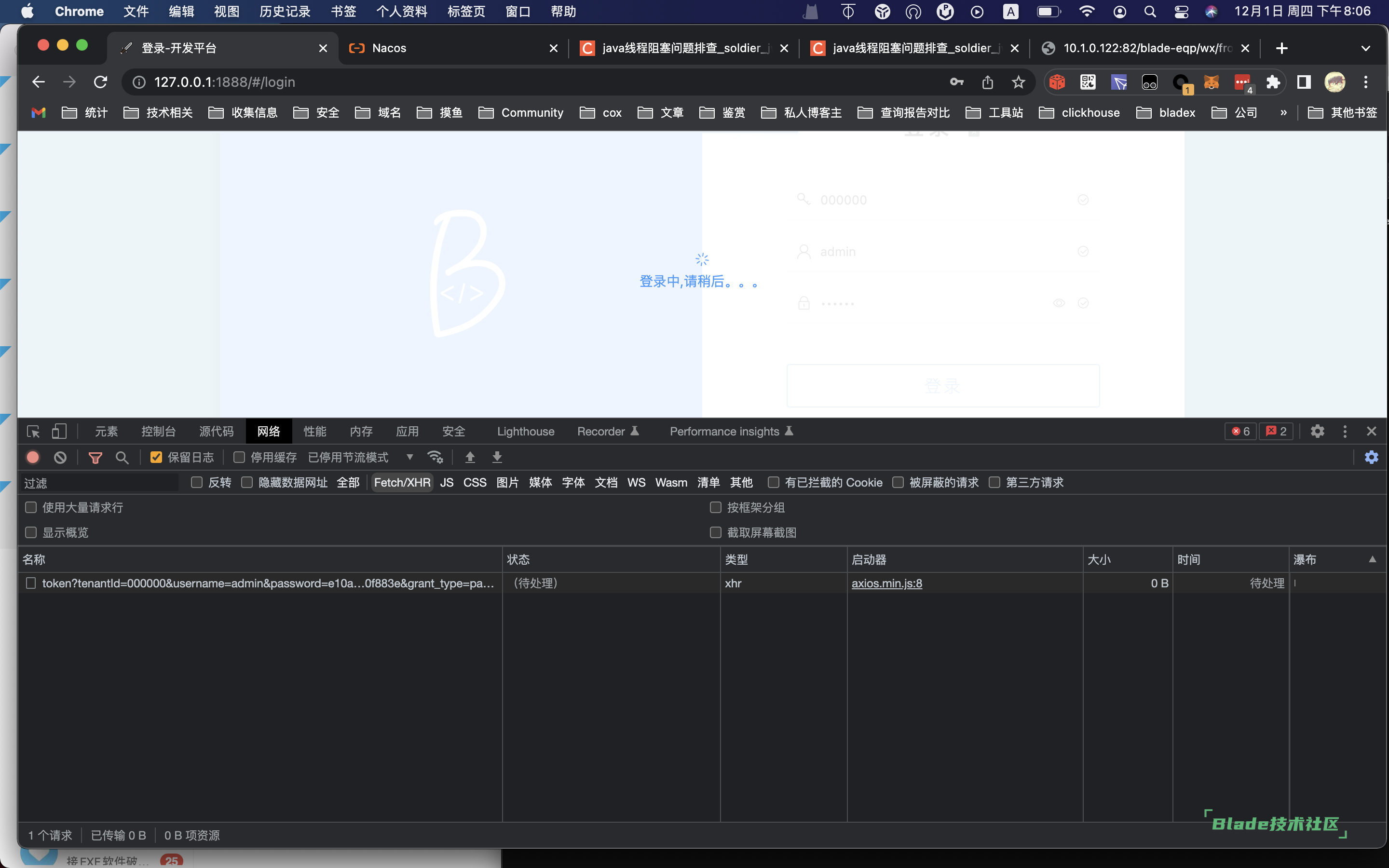Enable the 截取屏幕截图 checkbox
This screenshot has width=1389, height=868.
[x=716, y=532]
